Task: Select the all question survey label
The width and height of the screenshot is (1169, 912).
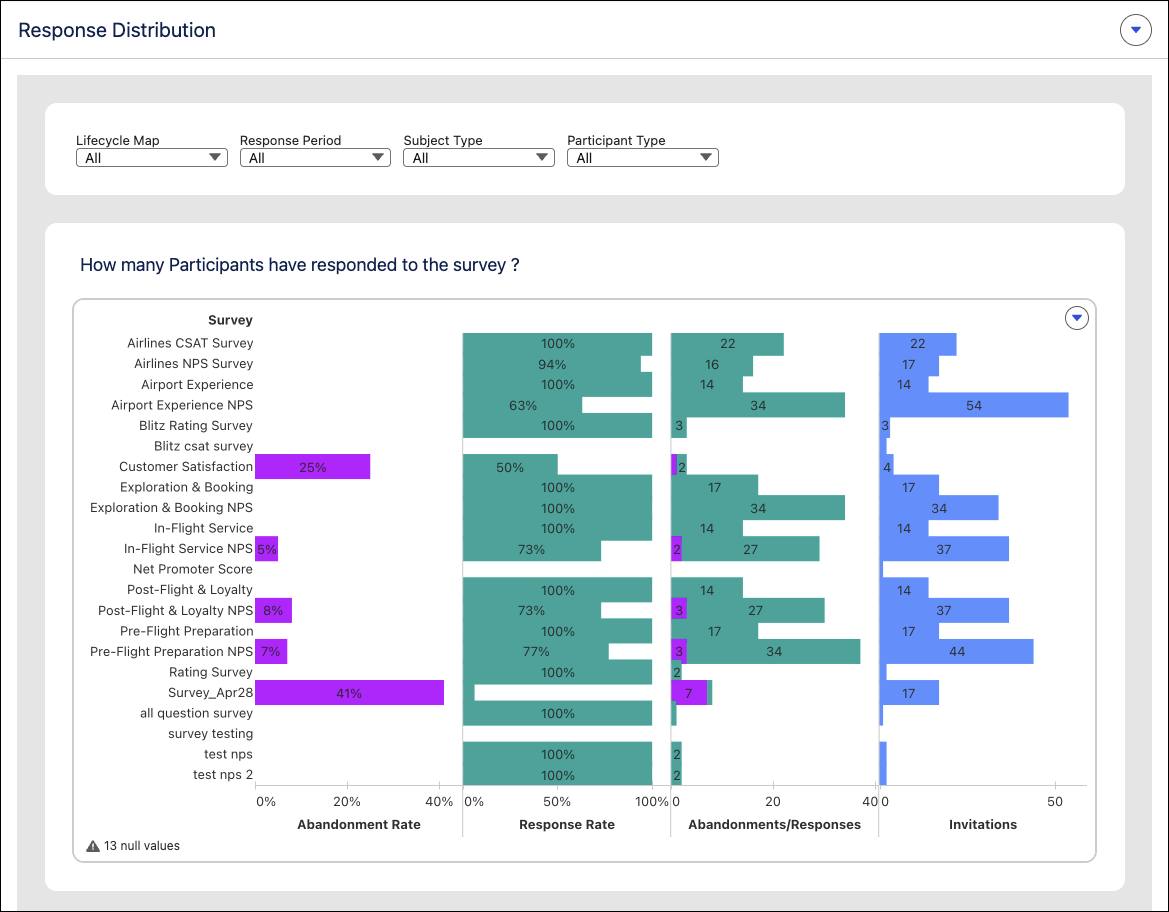Action: 197,713
